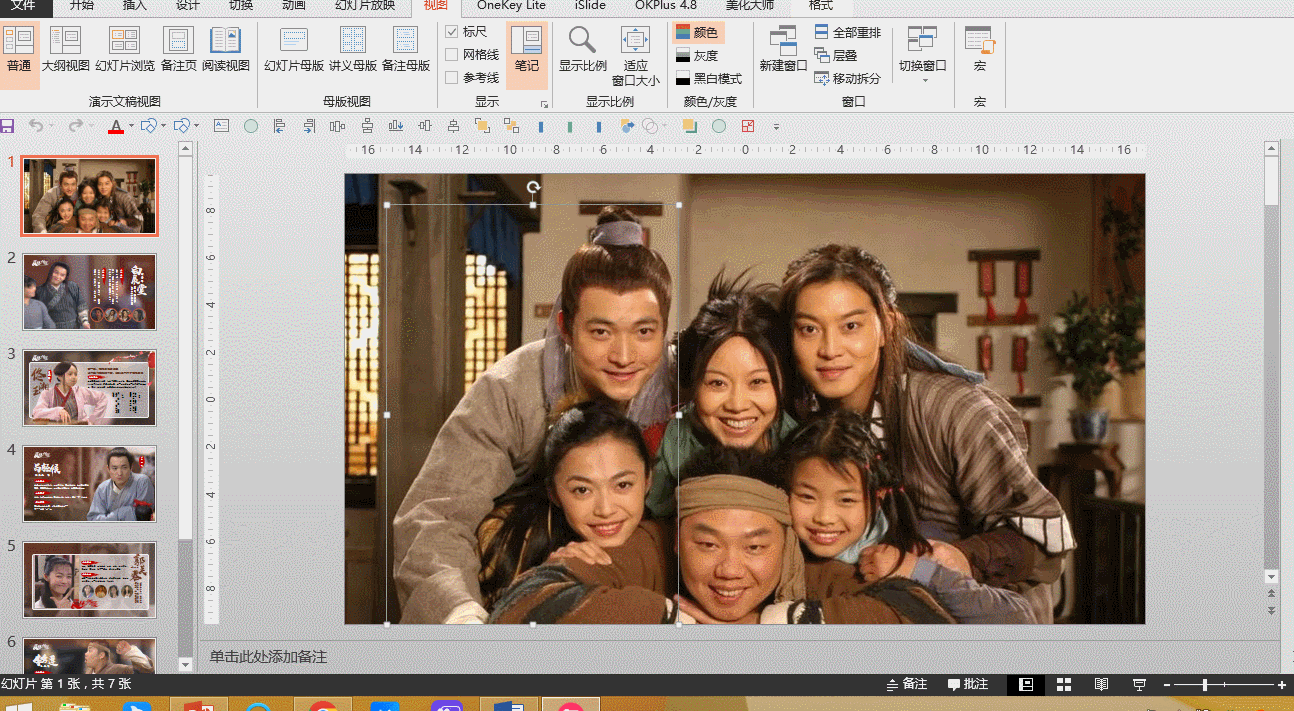This screenshot has height=711, width=1294.
Task: Open Slide Master (幻灯片母版)
Action: click(x=294, y=50)
